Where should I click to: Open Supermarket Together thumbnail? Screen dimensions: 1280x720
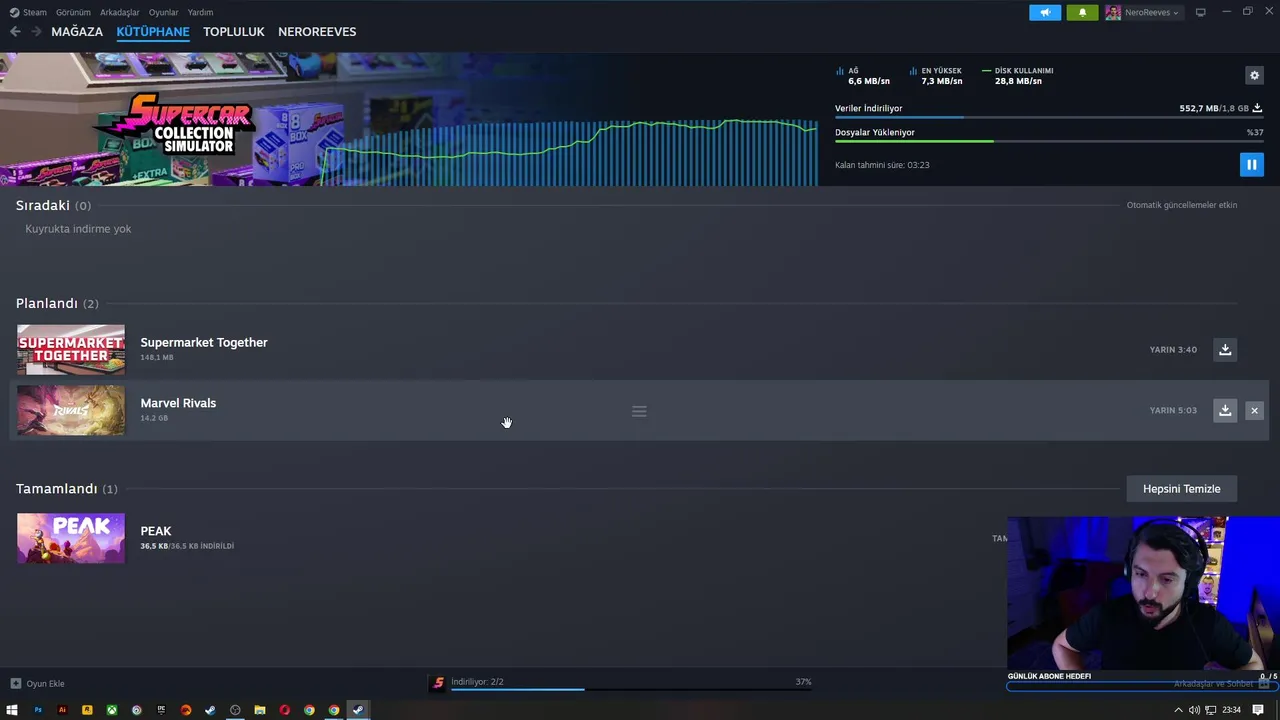pyautogui.click(x=71, y=350)
